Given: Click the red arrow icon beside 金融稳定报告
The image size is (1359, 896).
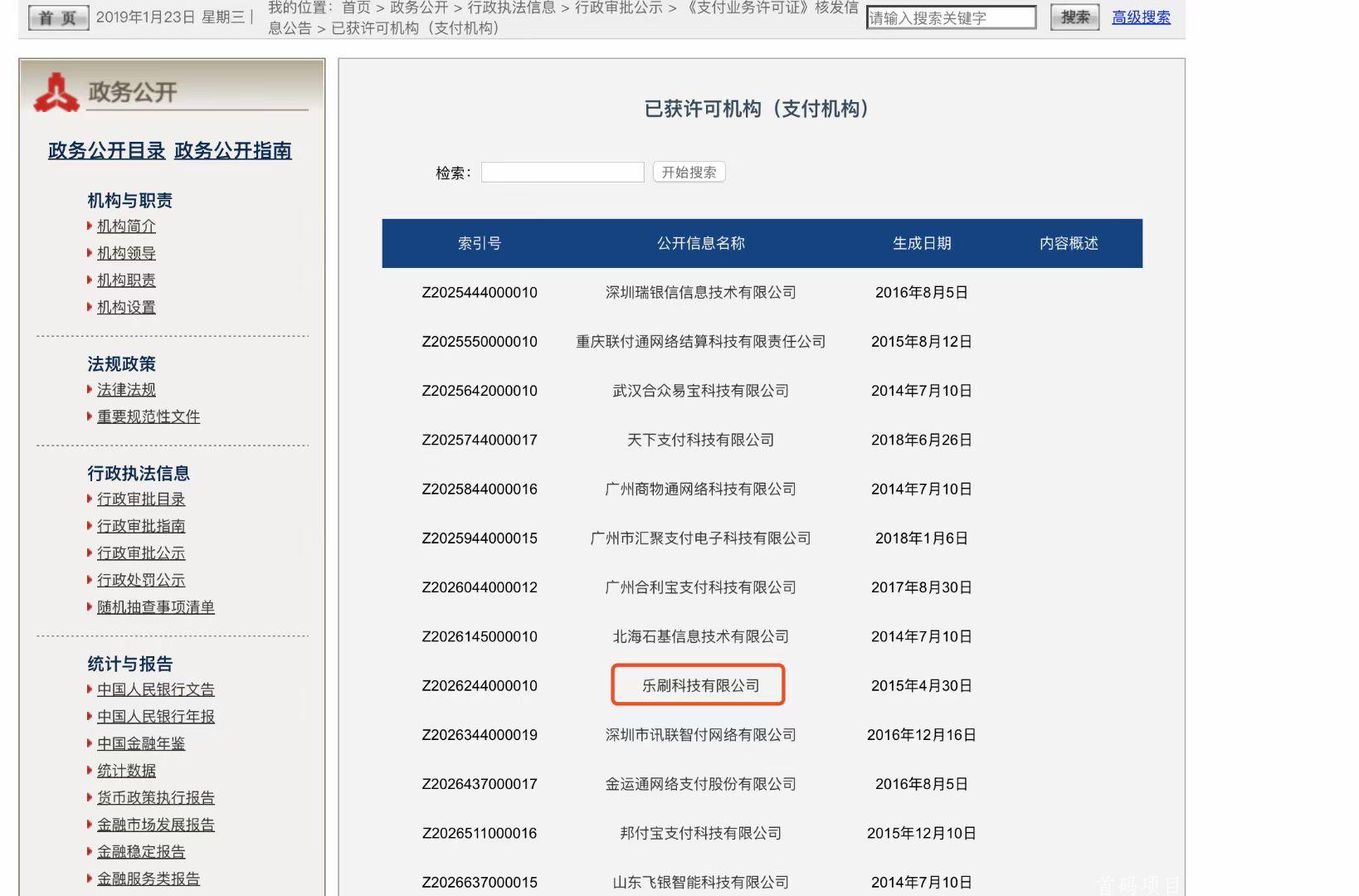Looking at the screenshot, I should (x=89, y=851).
